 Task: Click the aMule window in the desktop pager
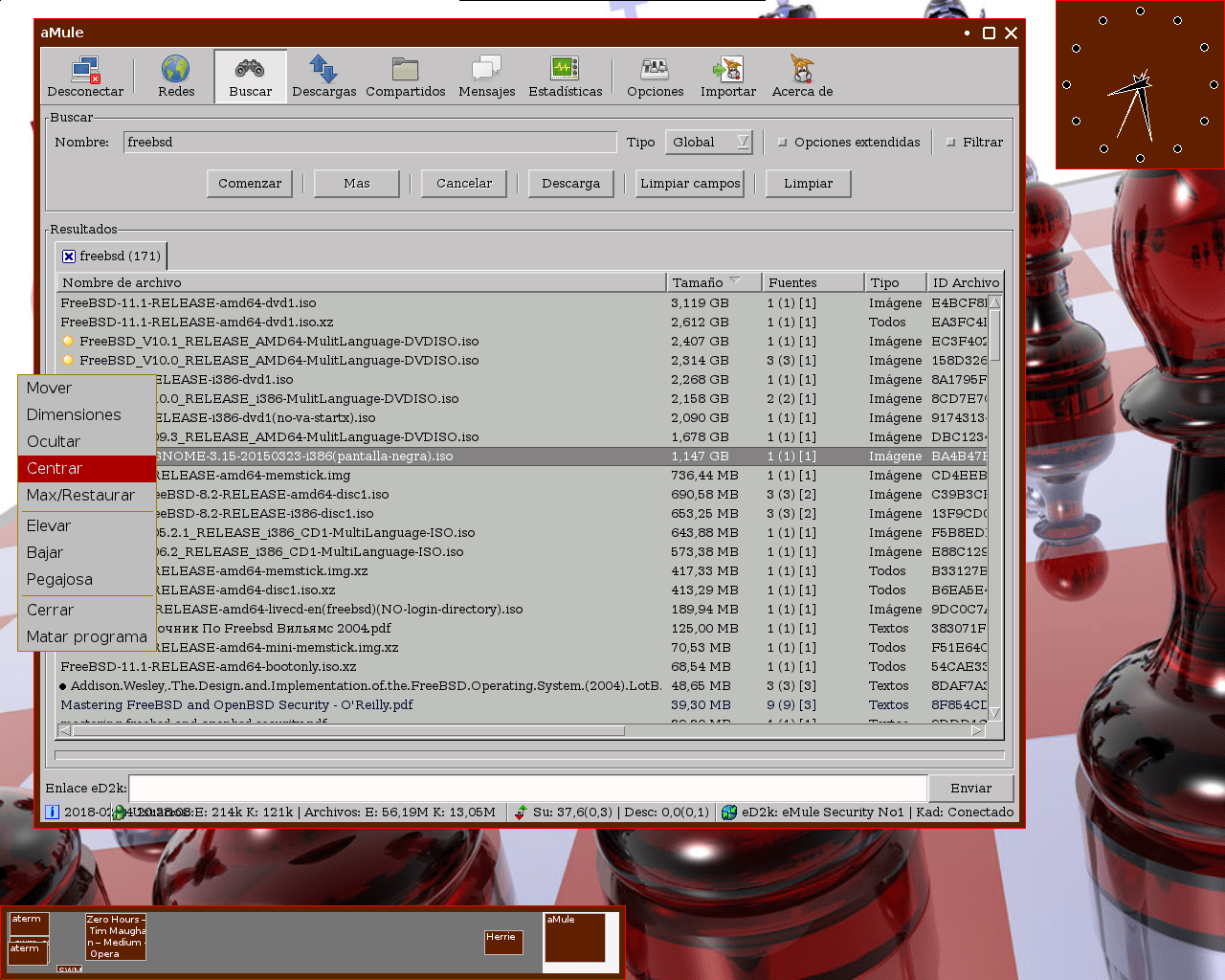pyautogui.click(x=575, y=938)
